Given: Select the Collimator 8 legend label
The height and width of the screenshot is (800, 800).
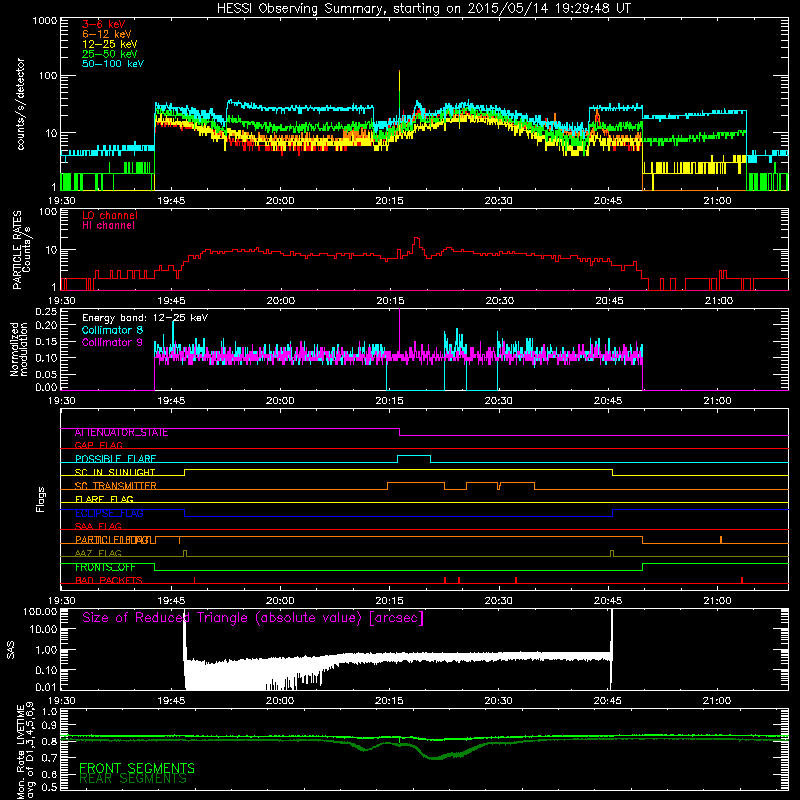Looking at the screenshot, I should tap(112, 330).
